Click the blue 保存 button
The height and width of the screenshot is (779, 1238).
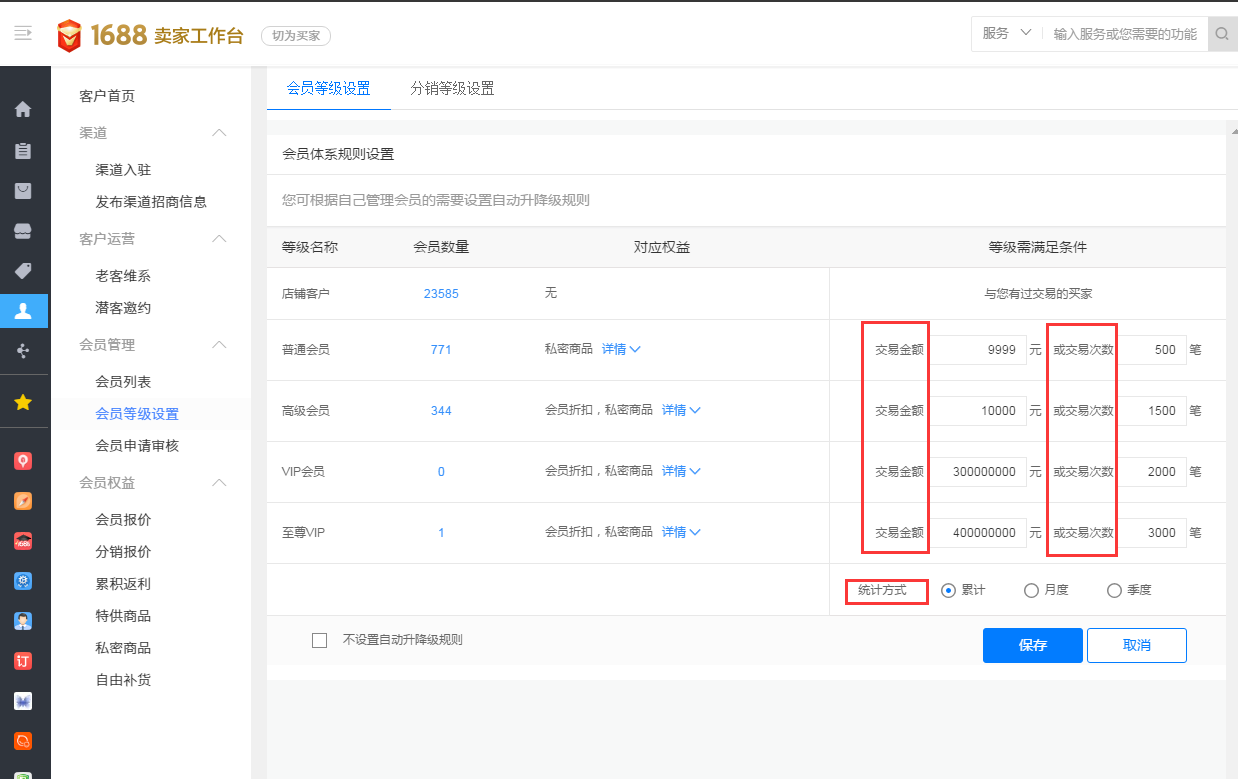tap(1032, 646)
